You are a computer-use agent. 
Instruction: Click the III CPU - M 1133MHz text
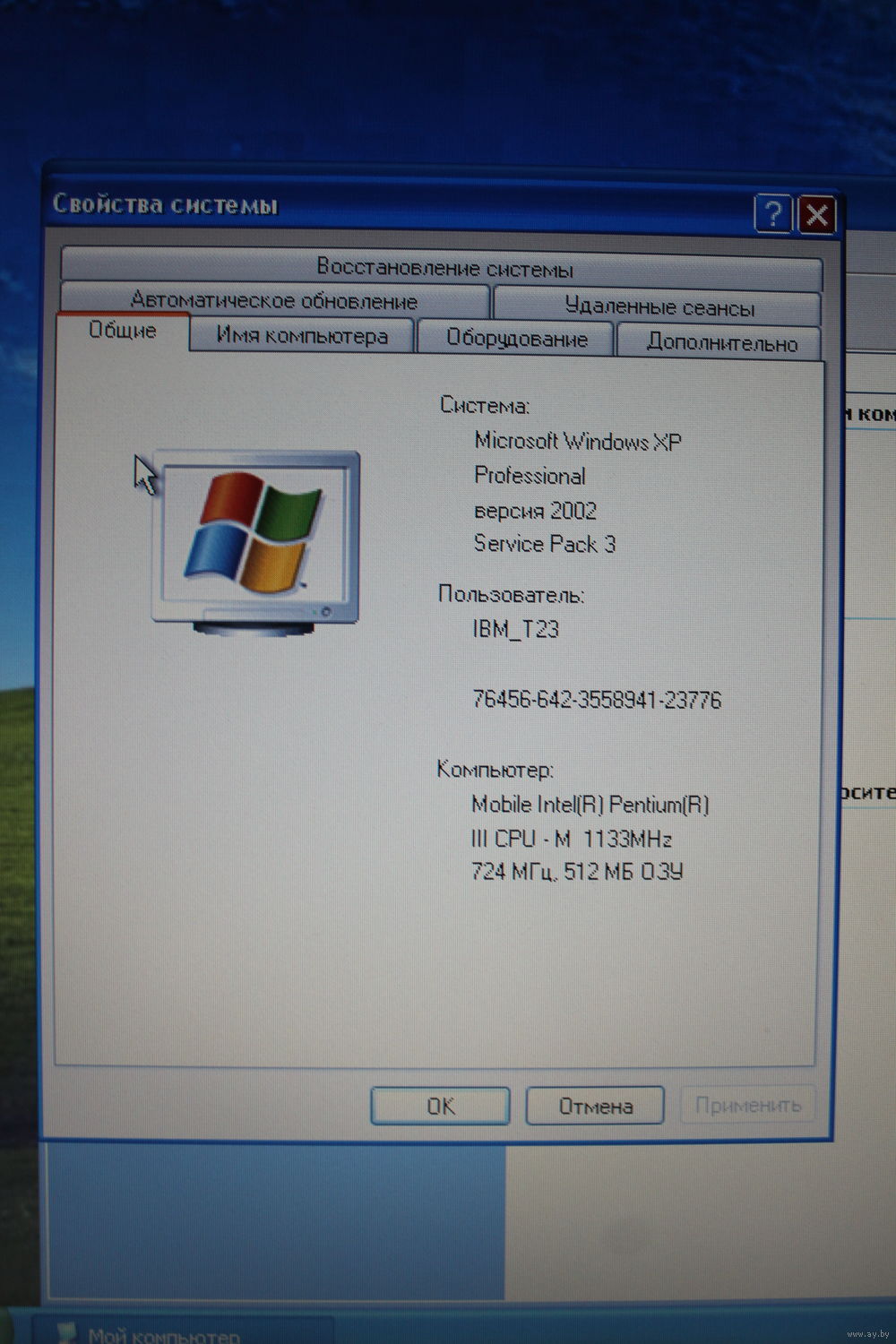click(572, 839)
